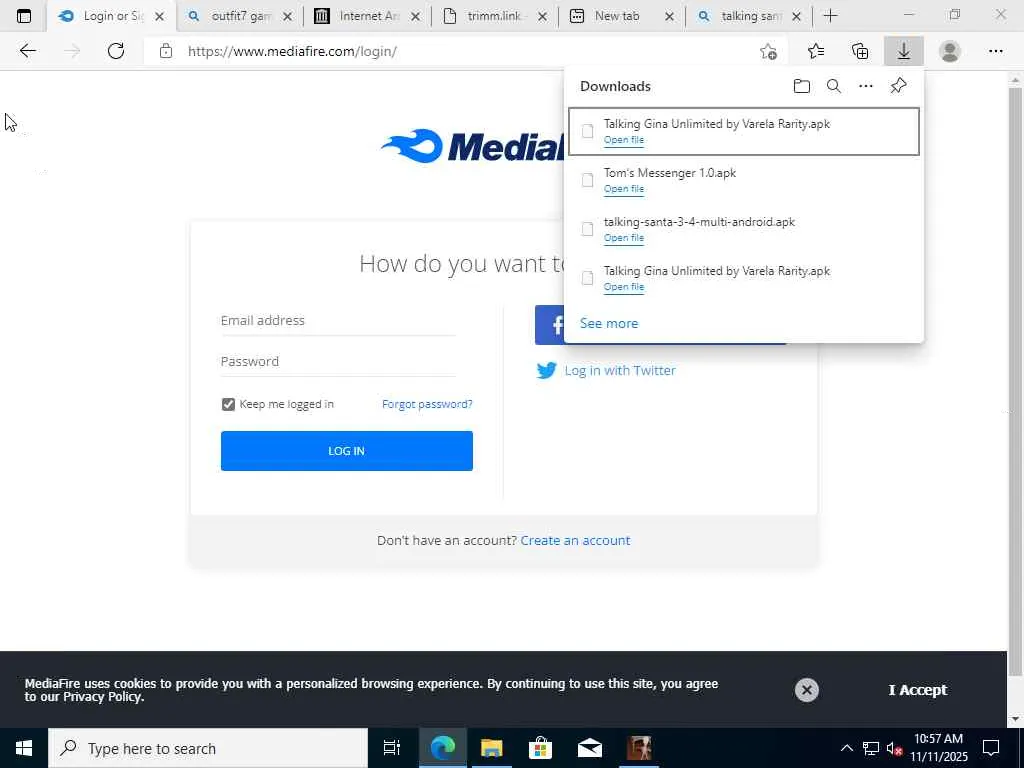Close the Internet Archive tab
Viewport: 1024px width, 768px height.
415,17
